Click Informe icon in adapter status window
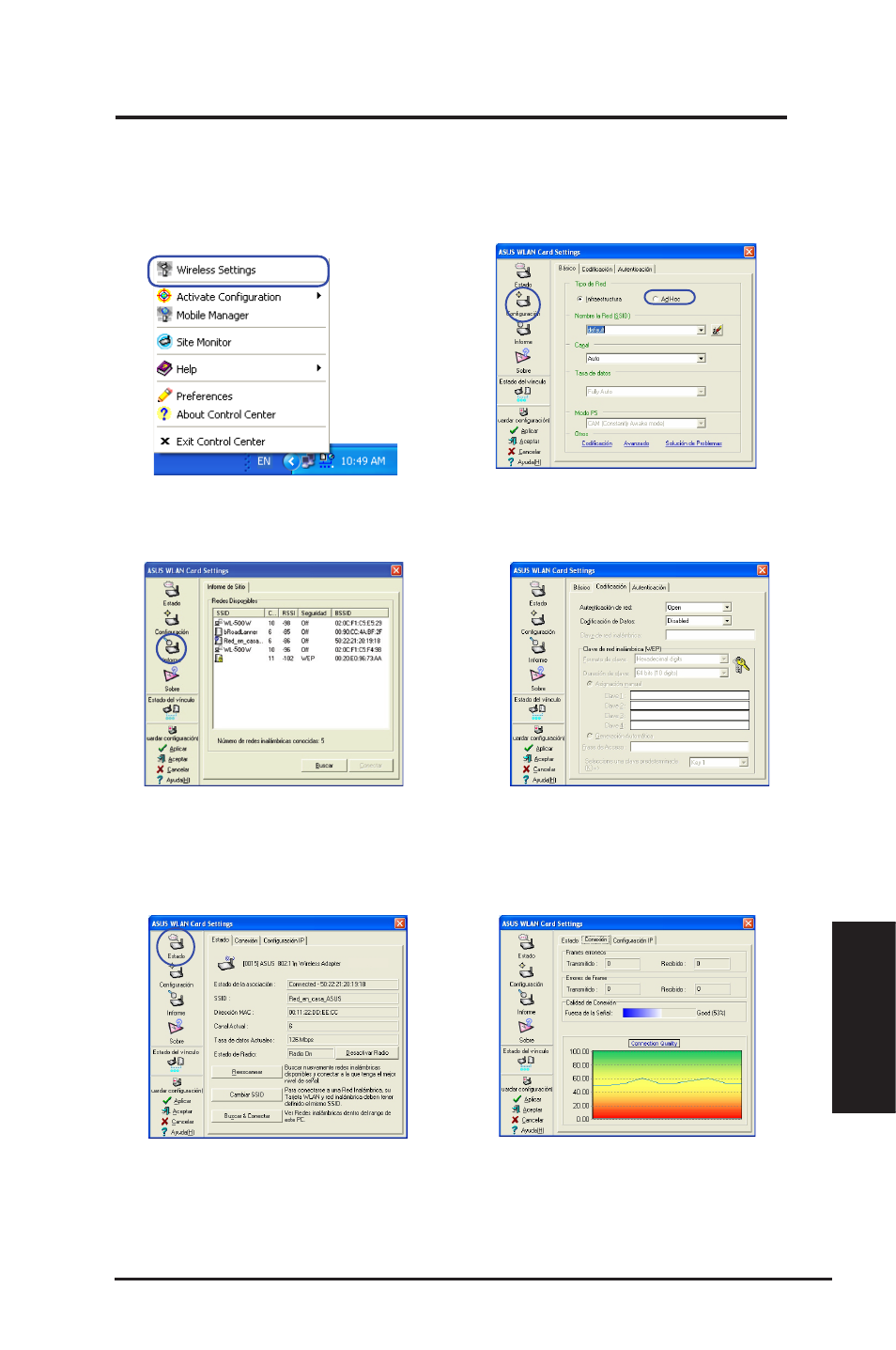This screenshot has height=1350, width=896. tap(176, 1002)
